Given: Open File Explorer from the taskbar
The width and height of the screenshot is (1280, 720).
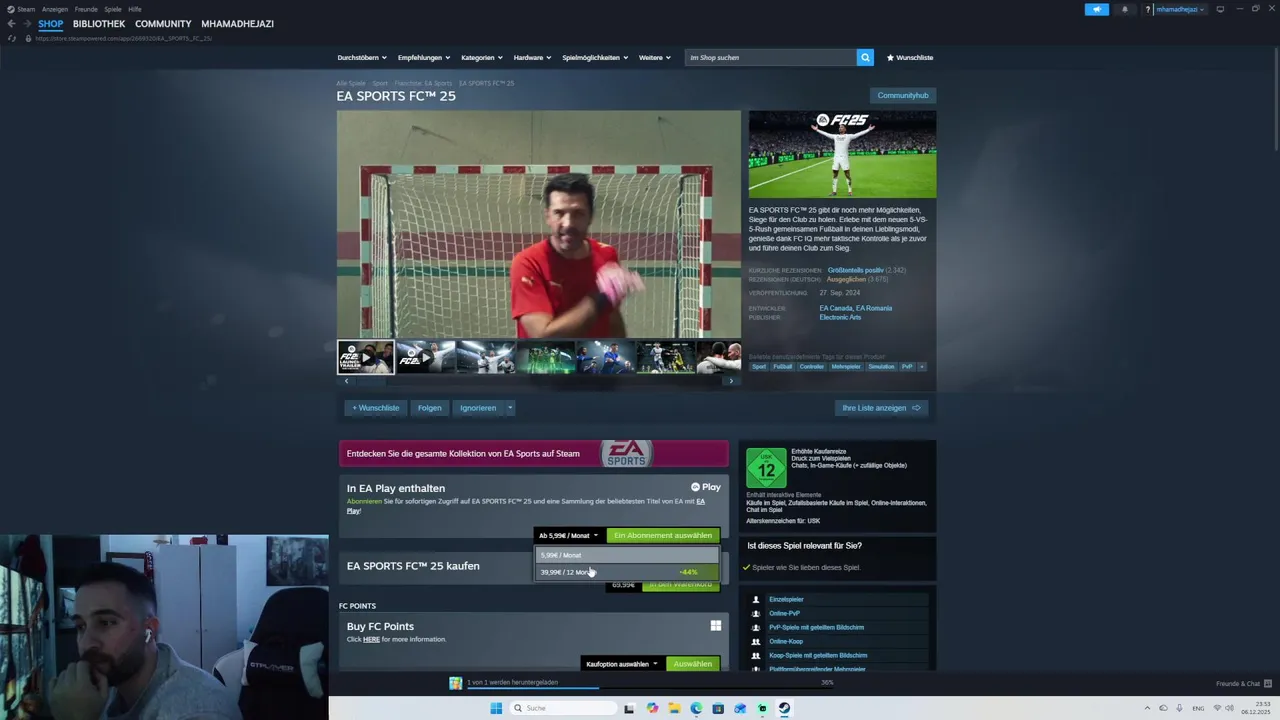Looking at the screenshot, I should [674, 708].
